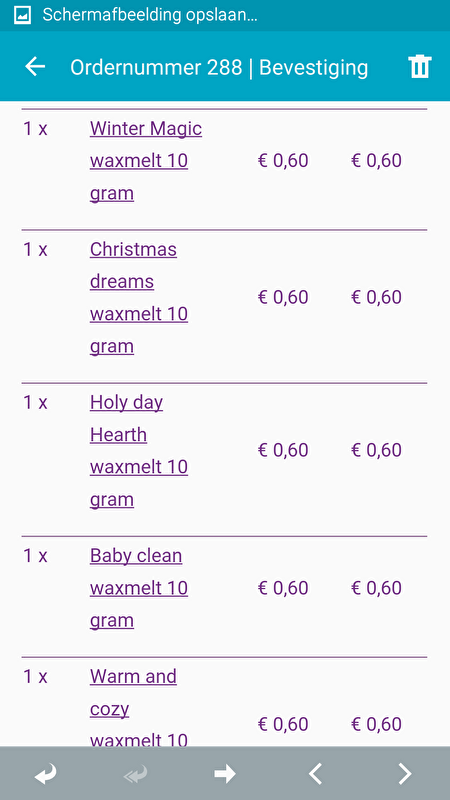Delete order using trash can icon
Image resolution: width=450 pixels, height=800 pixels.
pyautogui.click(x=419, y=67)
